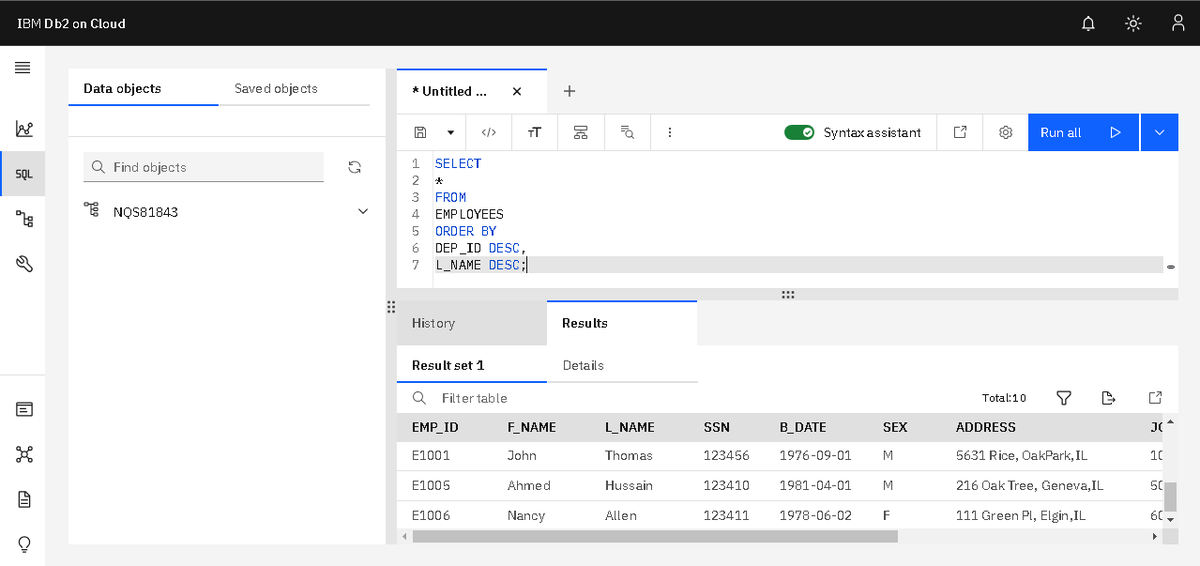
Task: Click the IBM Db2 on Cloud title
Action: 71,23
